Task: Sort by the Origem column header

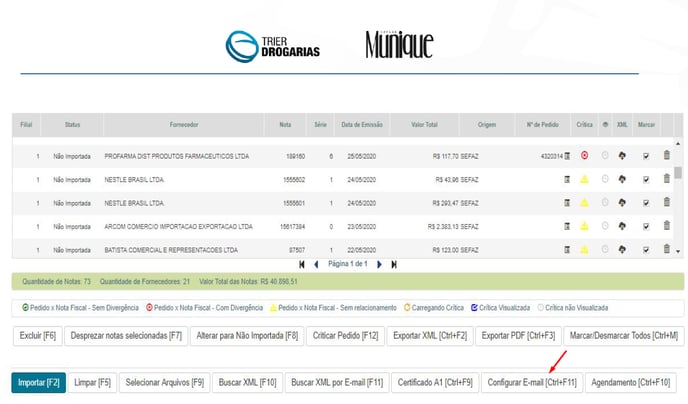Action: tap(487, 125)
